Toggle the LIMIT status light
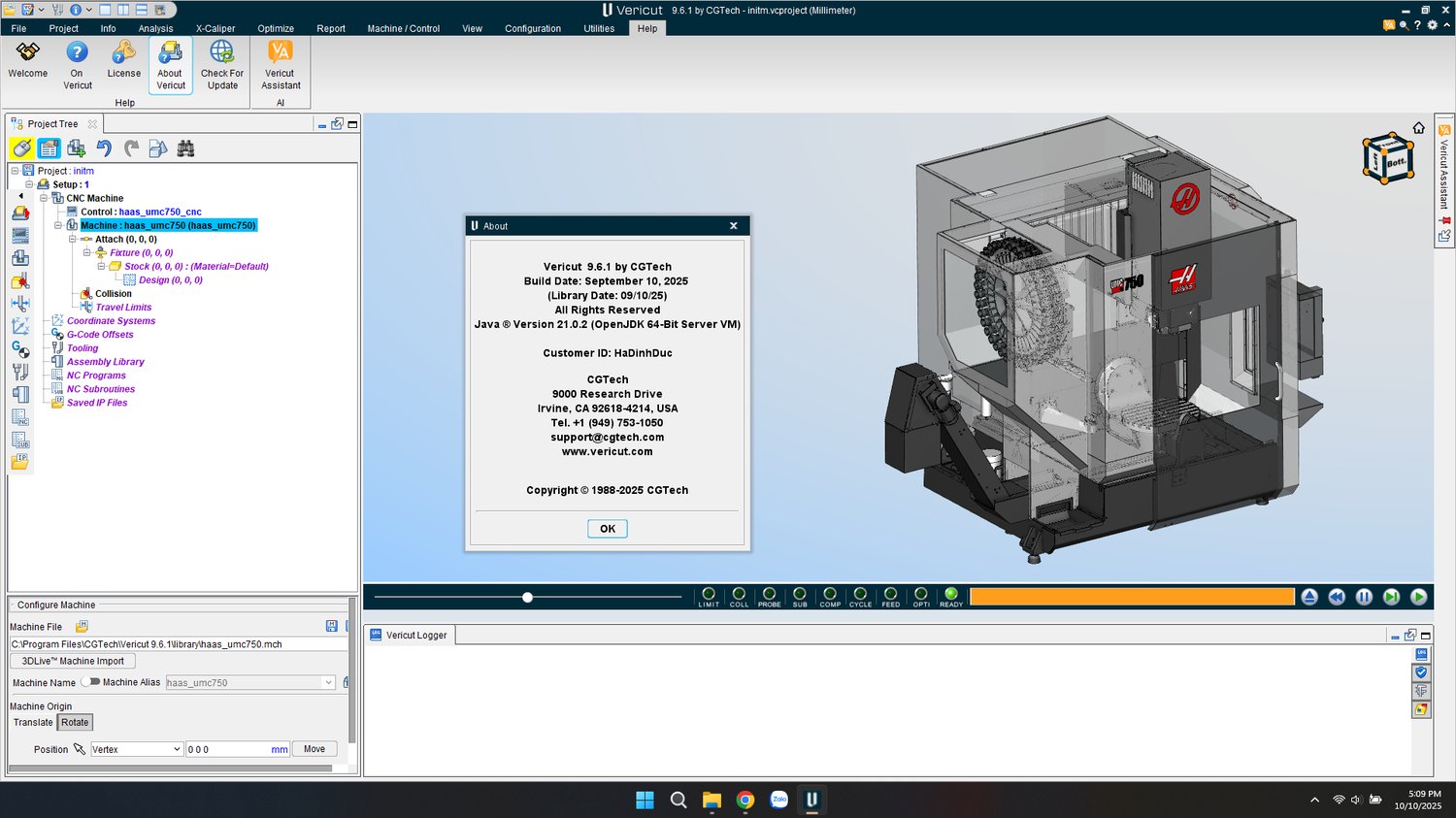The width and height of the screenshot is (1456, 818). pos(709,594)
